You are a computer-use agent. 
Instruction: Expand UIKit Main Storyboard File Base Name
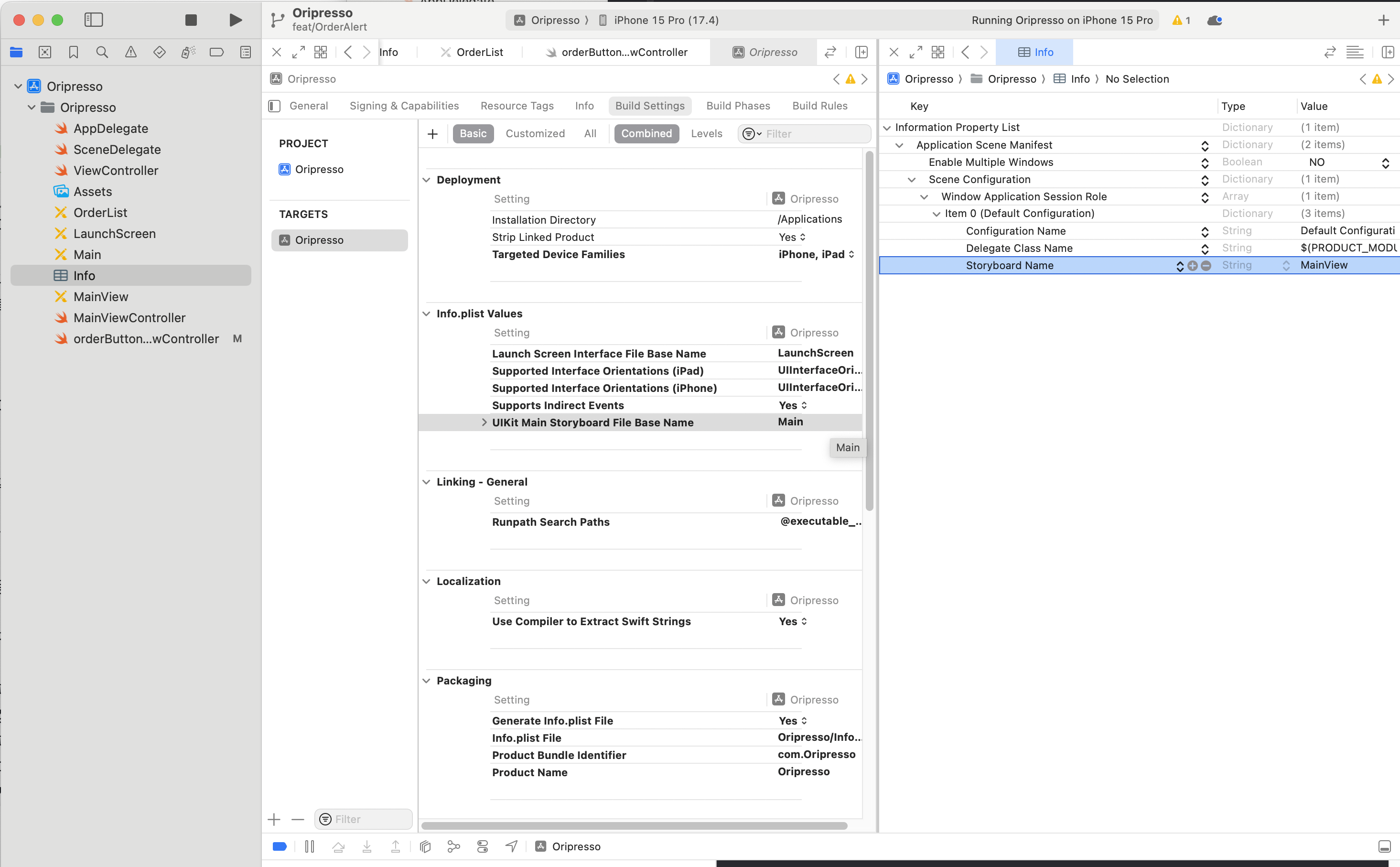click(x=484, y=423)
